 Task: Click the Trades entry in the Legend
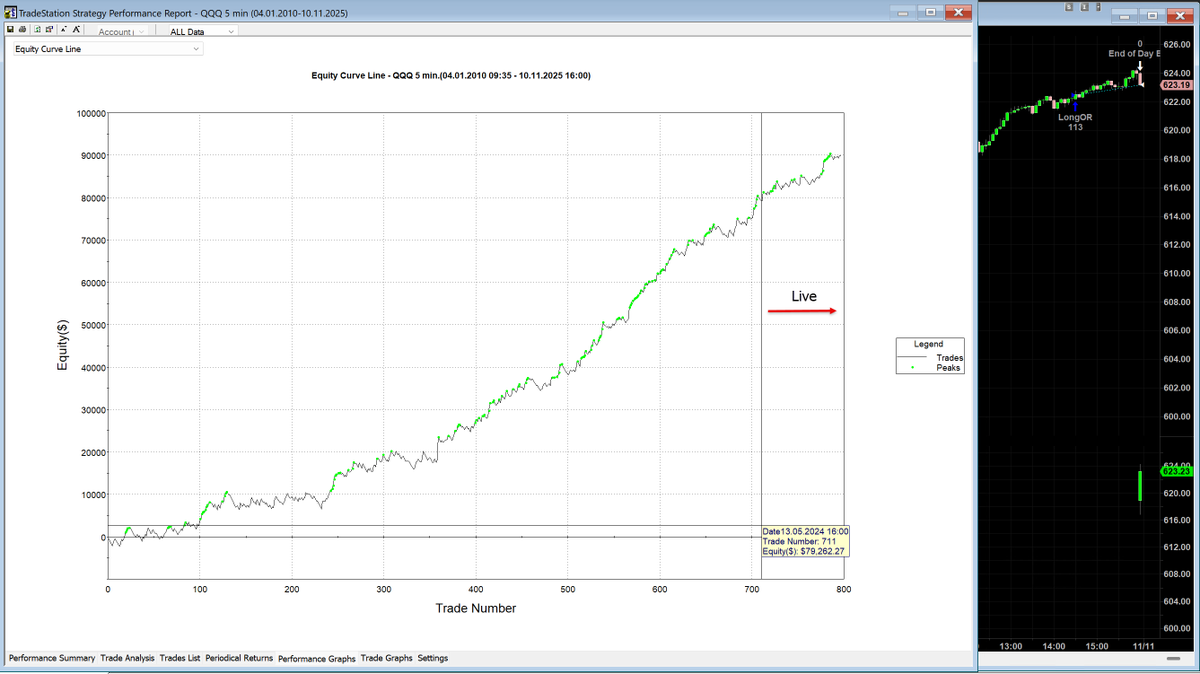click(x=950, y=357)
